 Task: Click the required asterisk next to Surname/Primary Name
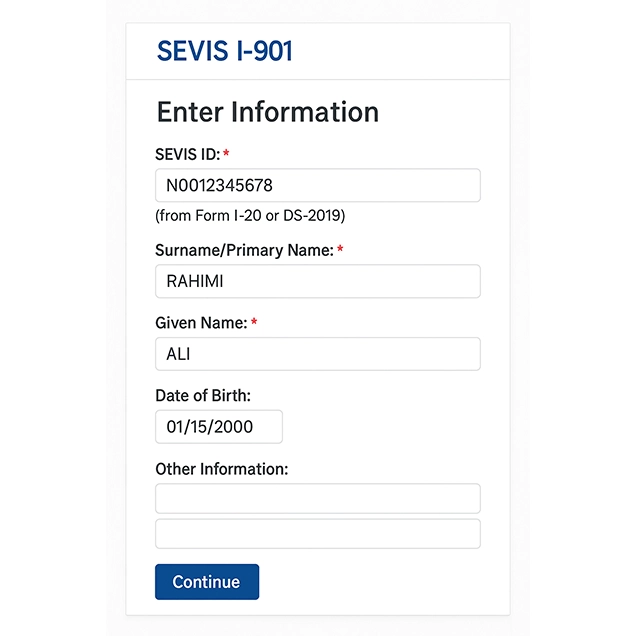(x=340, y=250)
